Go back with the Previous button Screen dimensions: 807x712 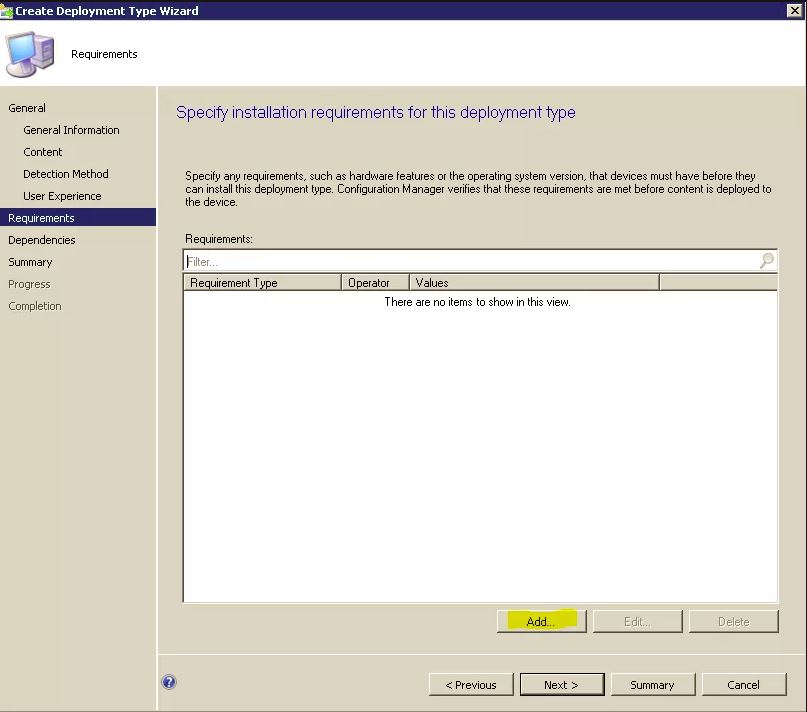(471, 685)
